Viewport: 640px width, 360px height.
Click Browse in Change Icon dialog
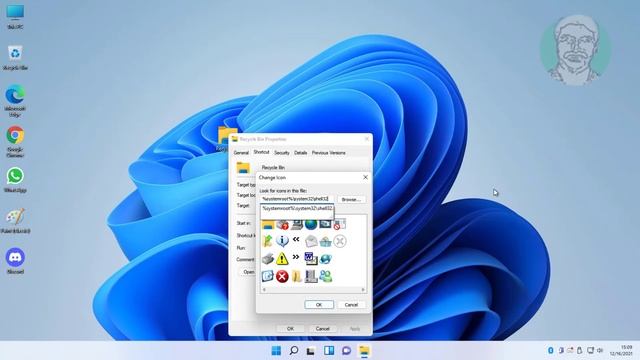coord(351,199)
